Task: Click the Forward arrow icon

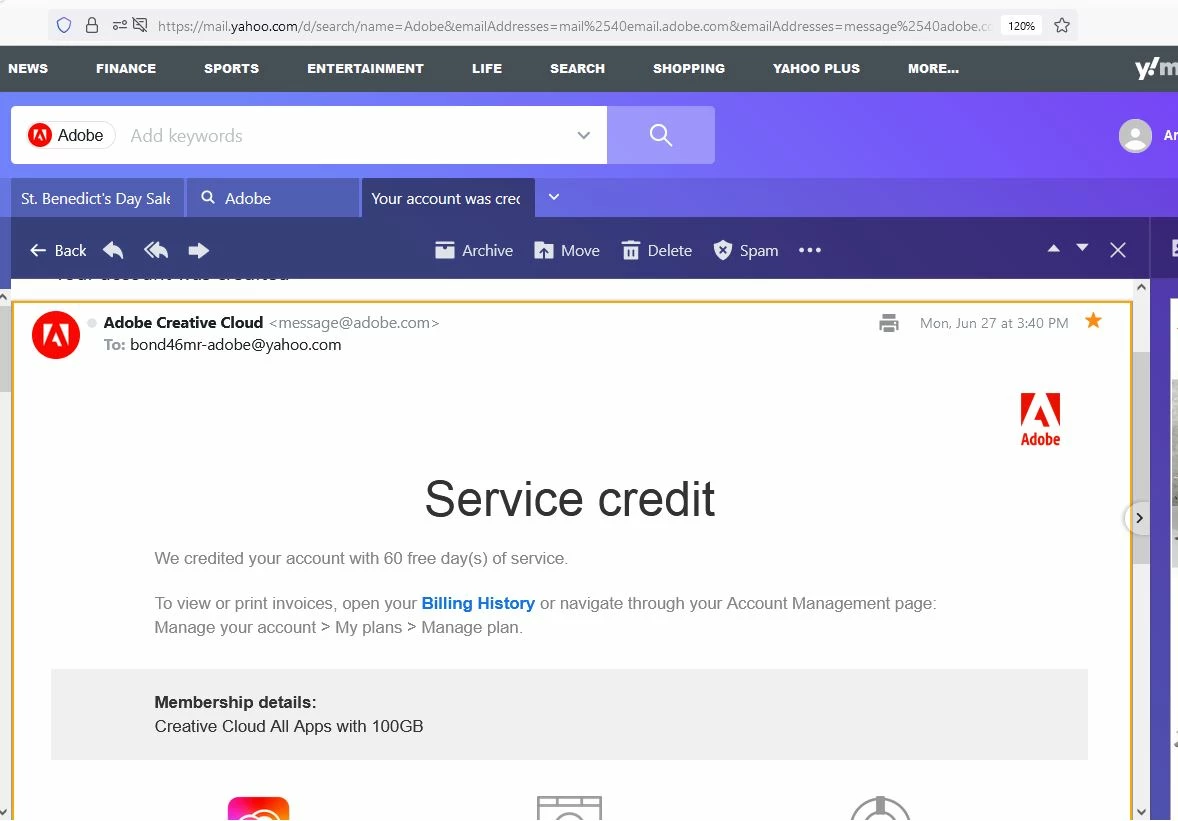Action: point(198,250)
